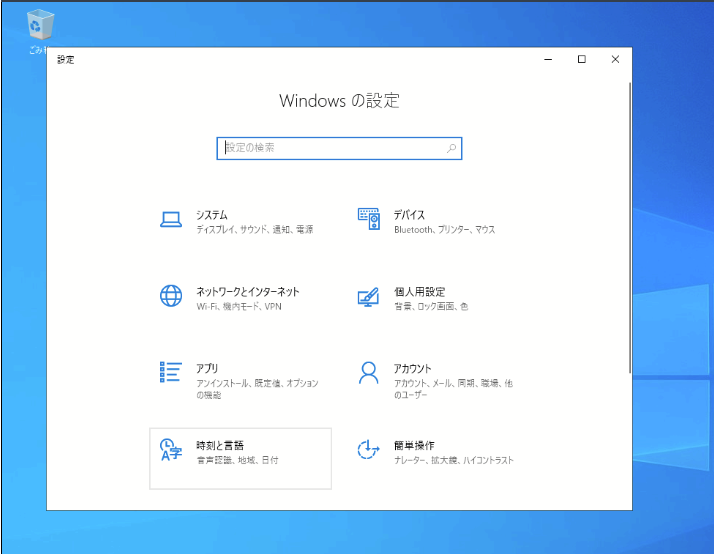Click the Settings window vertical scrollbar
This screenshot has width=714, height=554.
629,228
